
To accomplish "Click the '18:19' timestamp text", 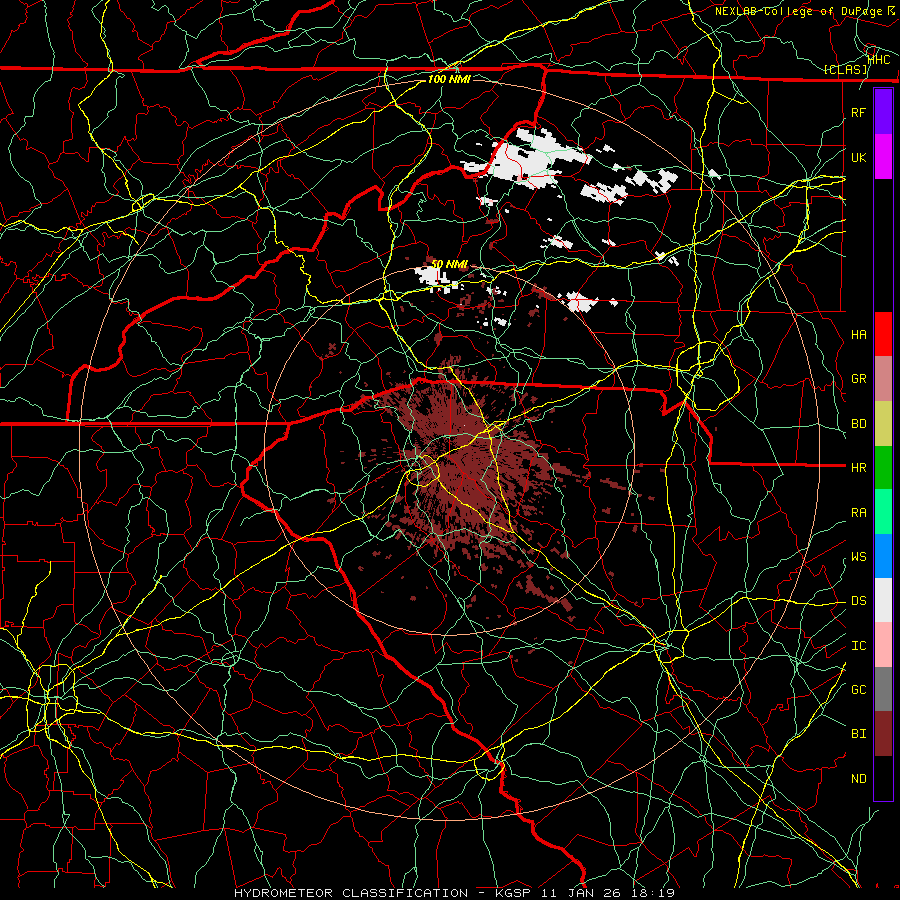I will (654, 893).
